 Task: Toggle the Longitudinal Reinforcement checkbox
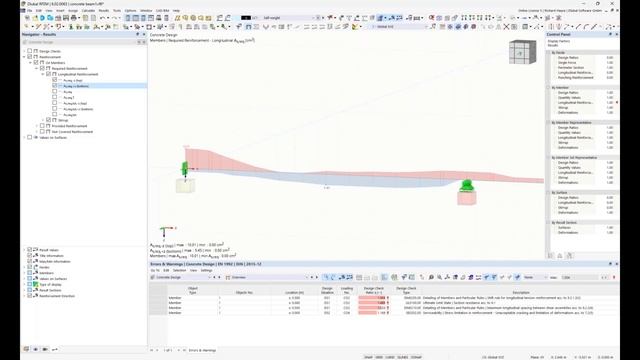tap(48, 74)
